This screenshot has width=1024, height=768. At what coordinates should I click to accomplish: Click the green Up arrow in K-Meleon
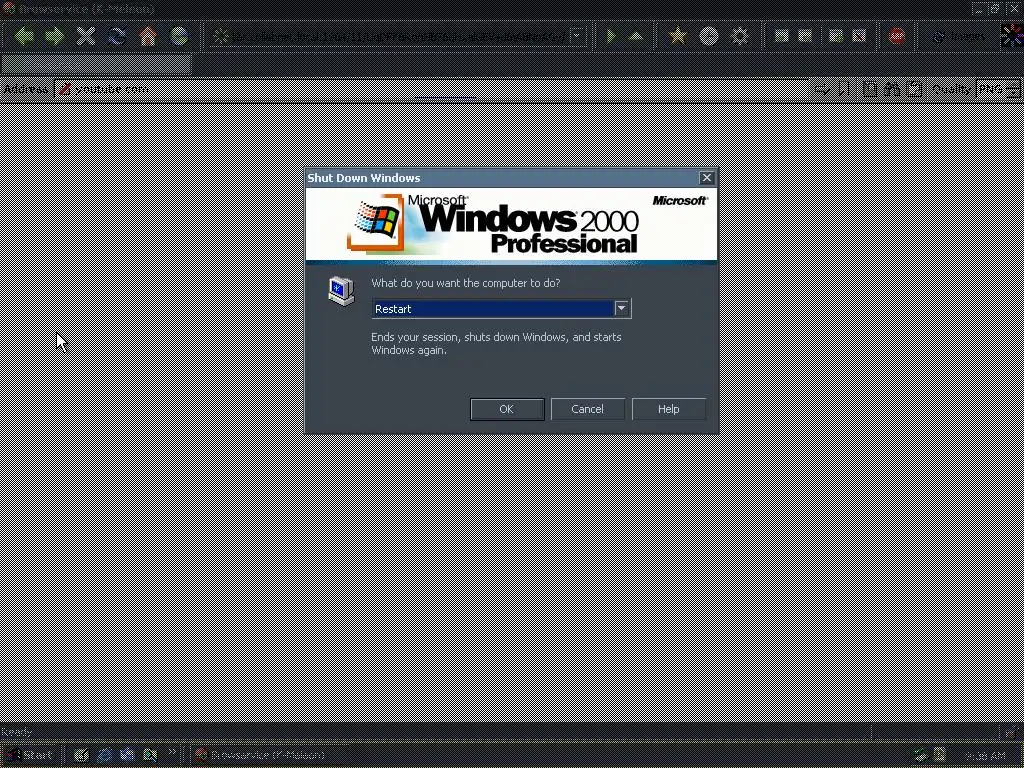[x=635, y=36]
